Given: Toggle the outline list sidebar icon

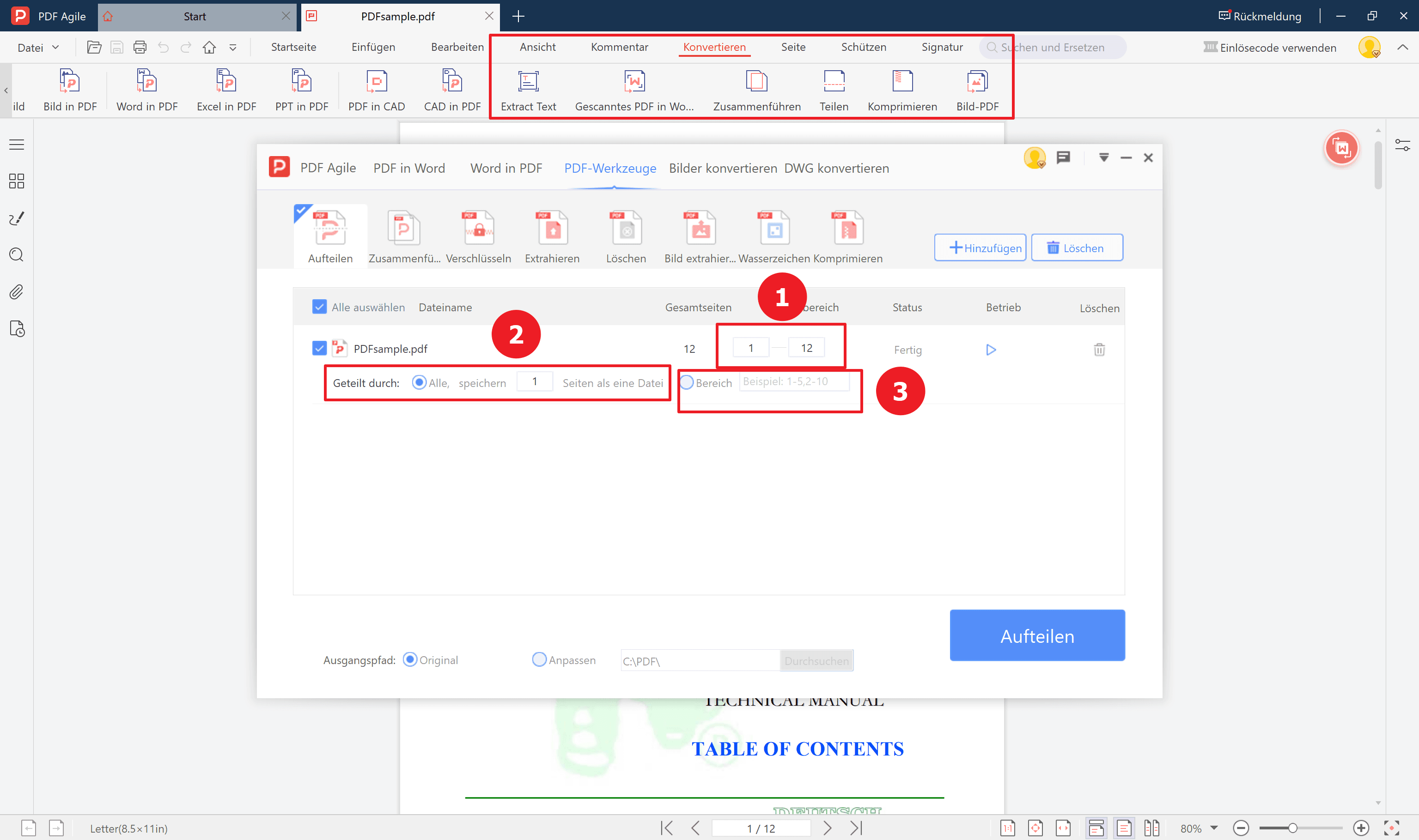Looking at the screenshot, I should point(17,145).
